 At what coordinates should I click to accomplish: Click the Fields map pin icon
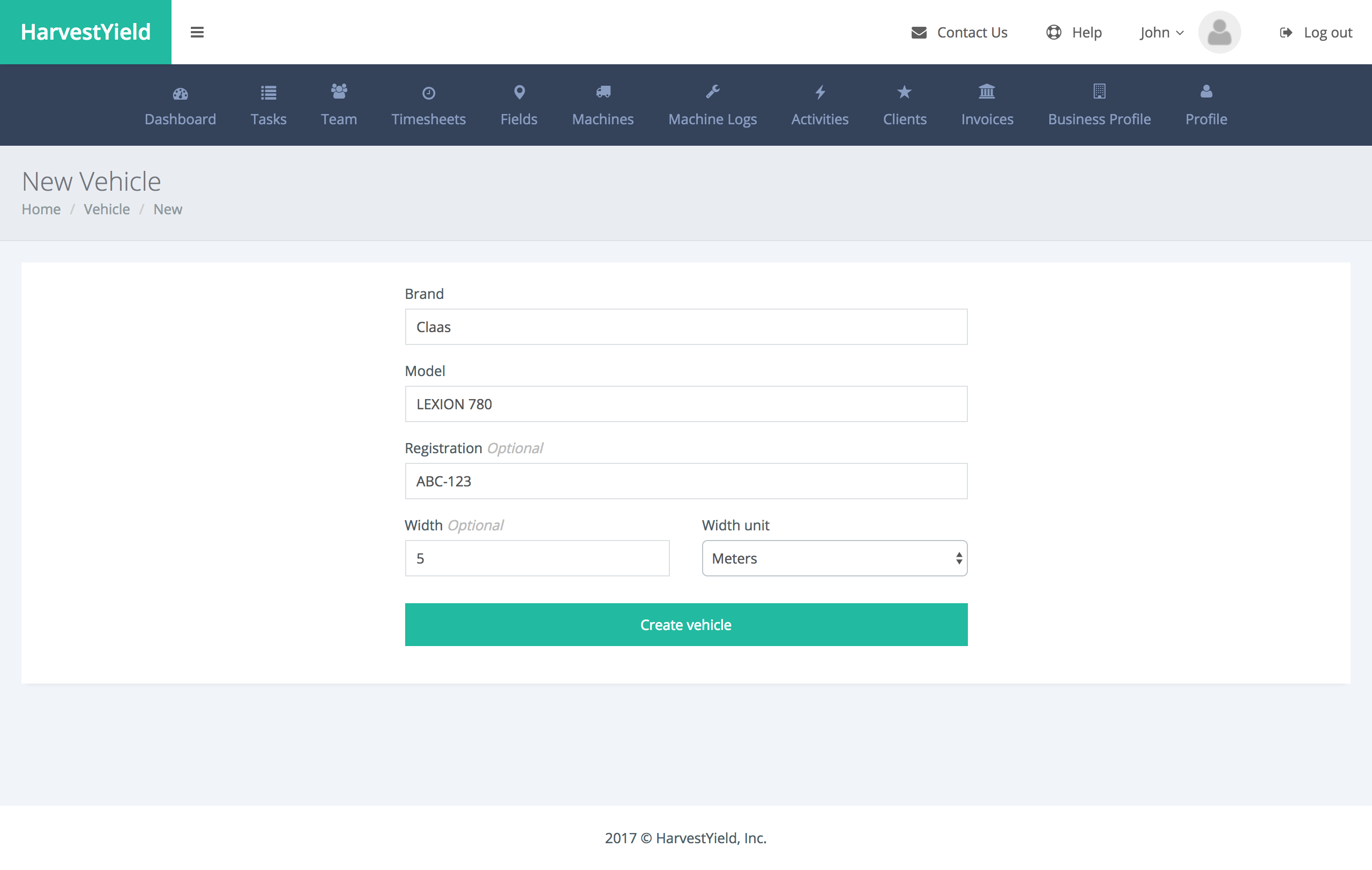(519, 92)
